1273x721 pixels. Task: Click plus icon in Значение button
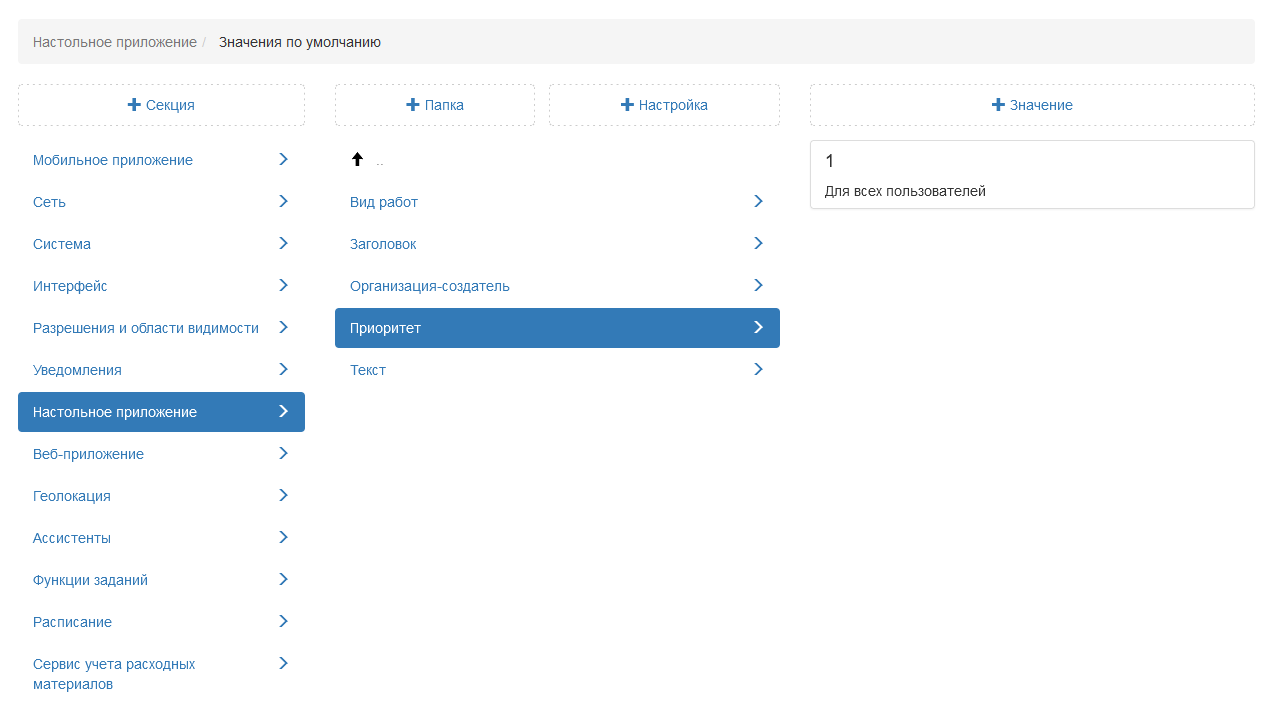pos(997,105)
